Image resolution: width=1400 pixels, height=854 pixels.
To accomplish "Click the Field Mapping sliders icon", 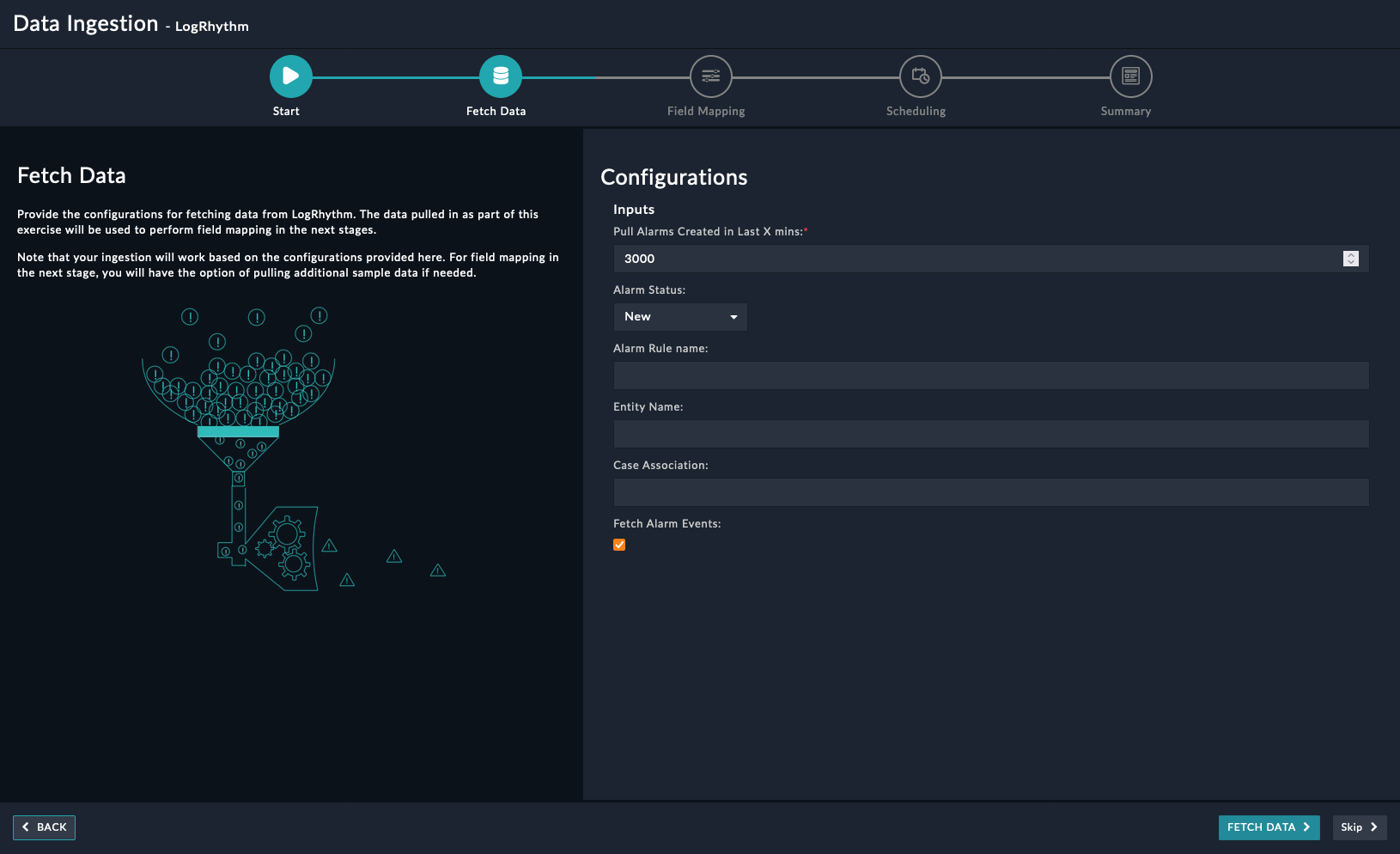I will point(710,76).
